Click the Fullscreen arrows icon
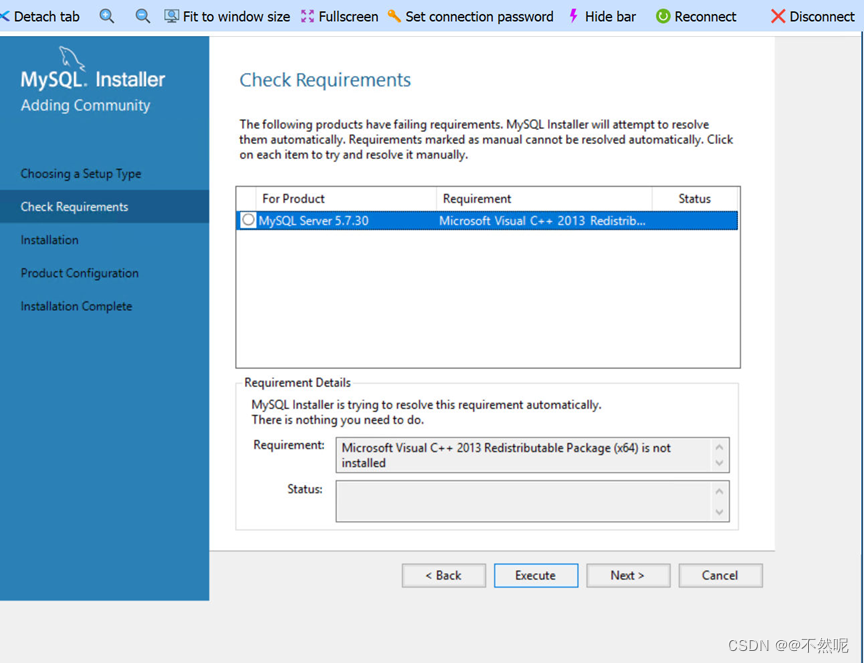The height and width of the screenshot is (663, 864). tap(307, 16)
